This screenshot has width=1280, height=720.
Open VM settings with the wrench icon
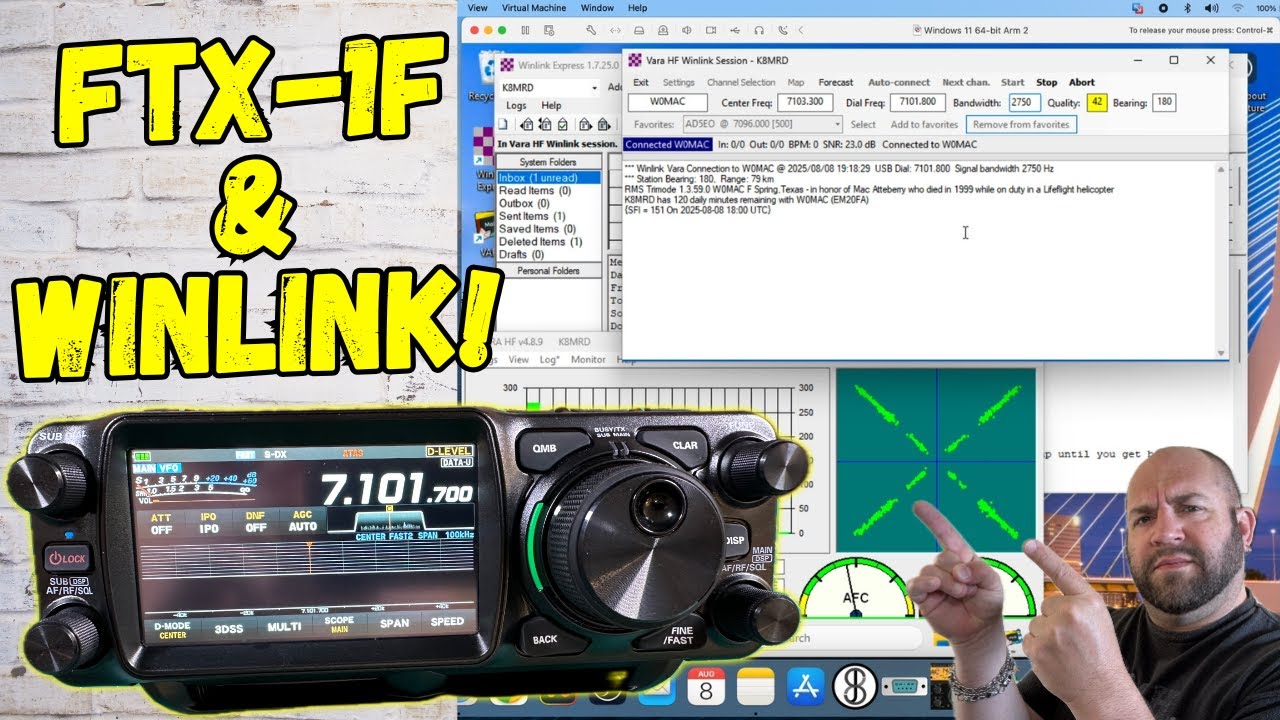[591, 30]
